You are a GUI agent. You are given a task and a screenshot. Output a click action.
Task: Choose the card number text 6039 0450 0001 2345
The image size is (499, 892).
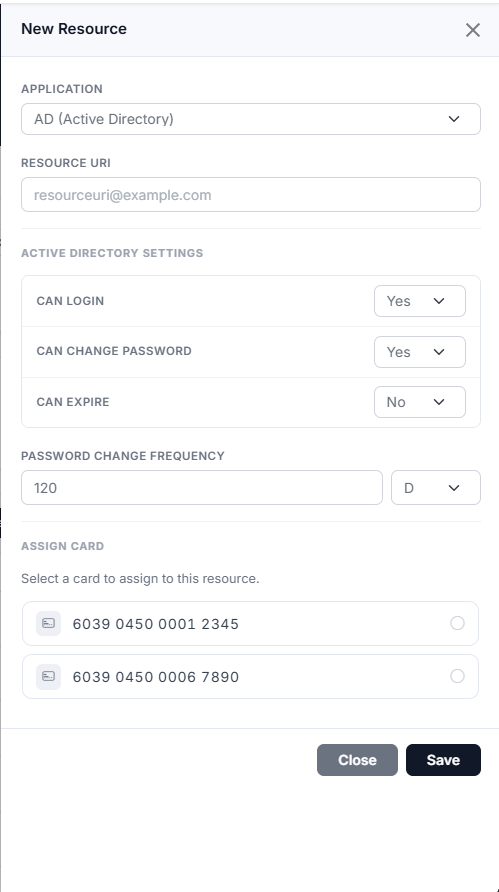click(x=156, y=624)
